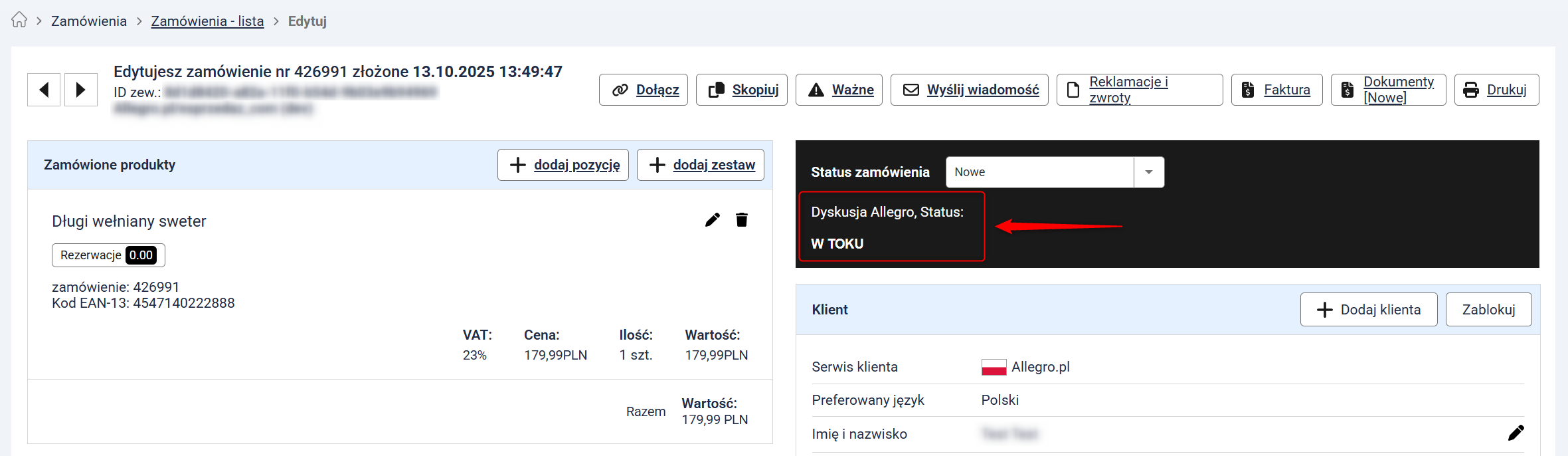Open Wyślij wiadomość message form
Viewport: 1568px width, 456px height.
tap(969, 90)
